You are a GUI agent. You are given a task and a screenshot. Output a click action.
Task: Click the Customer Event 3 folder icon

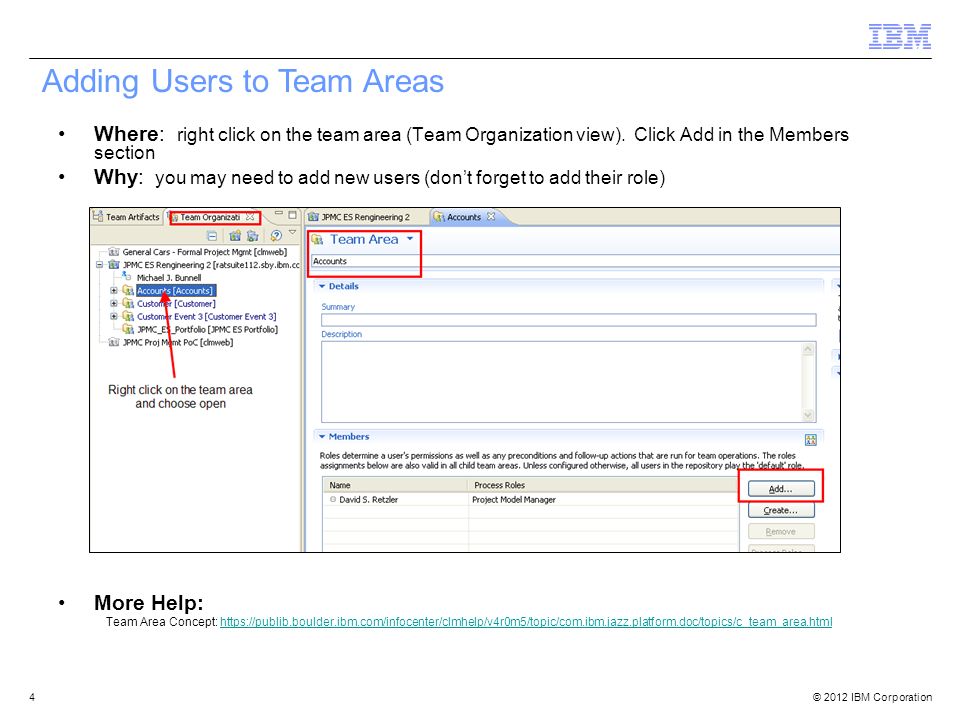(128, 316)
